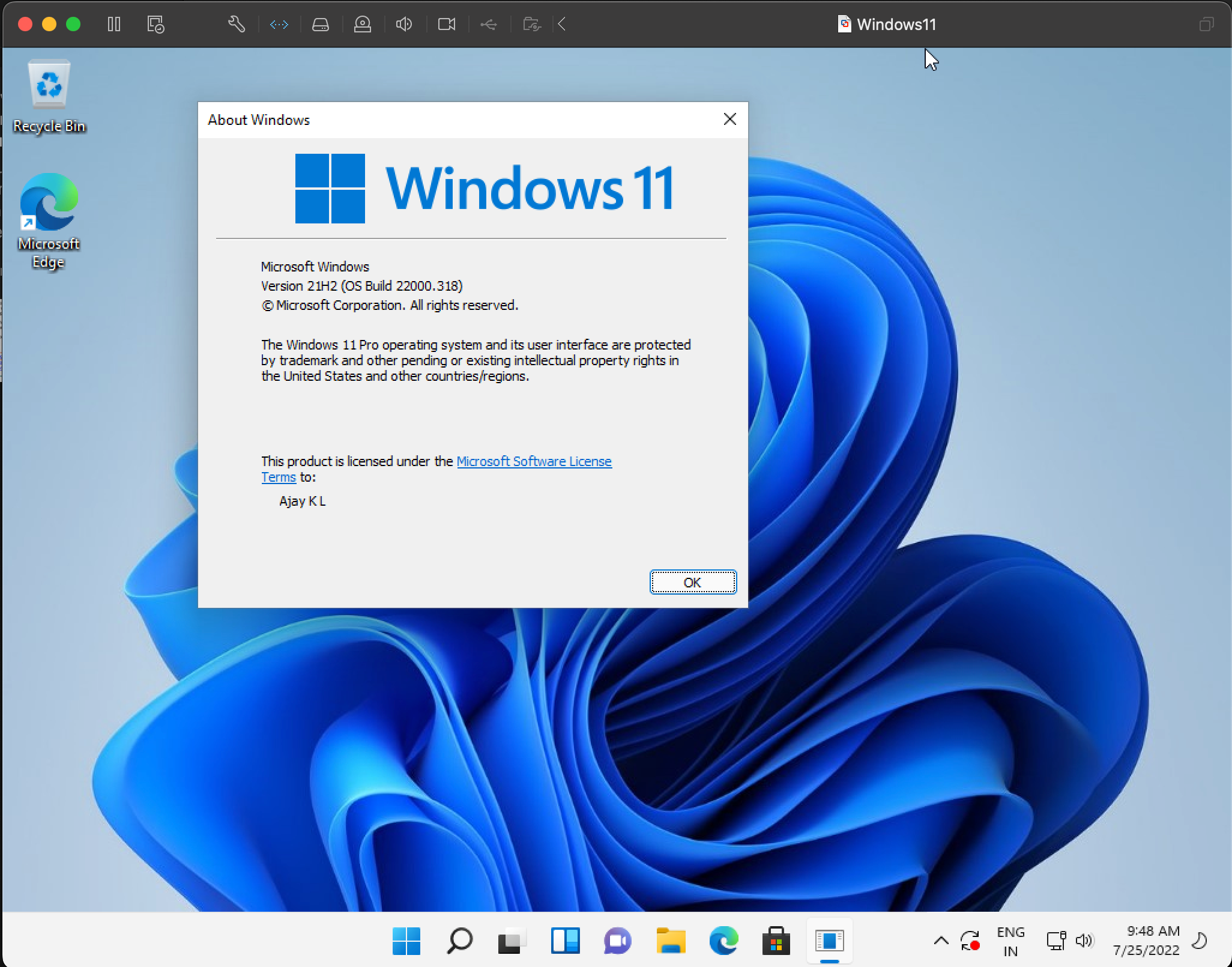Image resolution: width=1232 pixels, height=967 pixels.
Task: Click the Microsoft Windows product line
Action: coord(315,267)
